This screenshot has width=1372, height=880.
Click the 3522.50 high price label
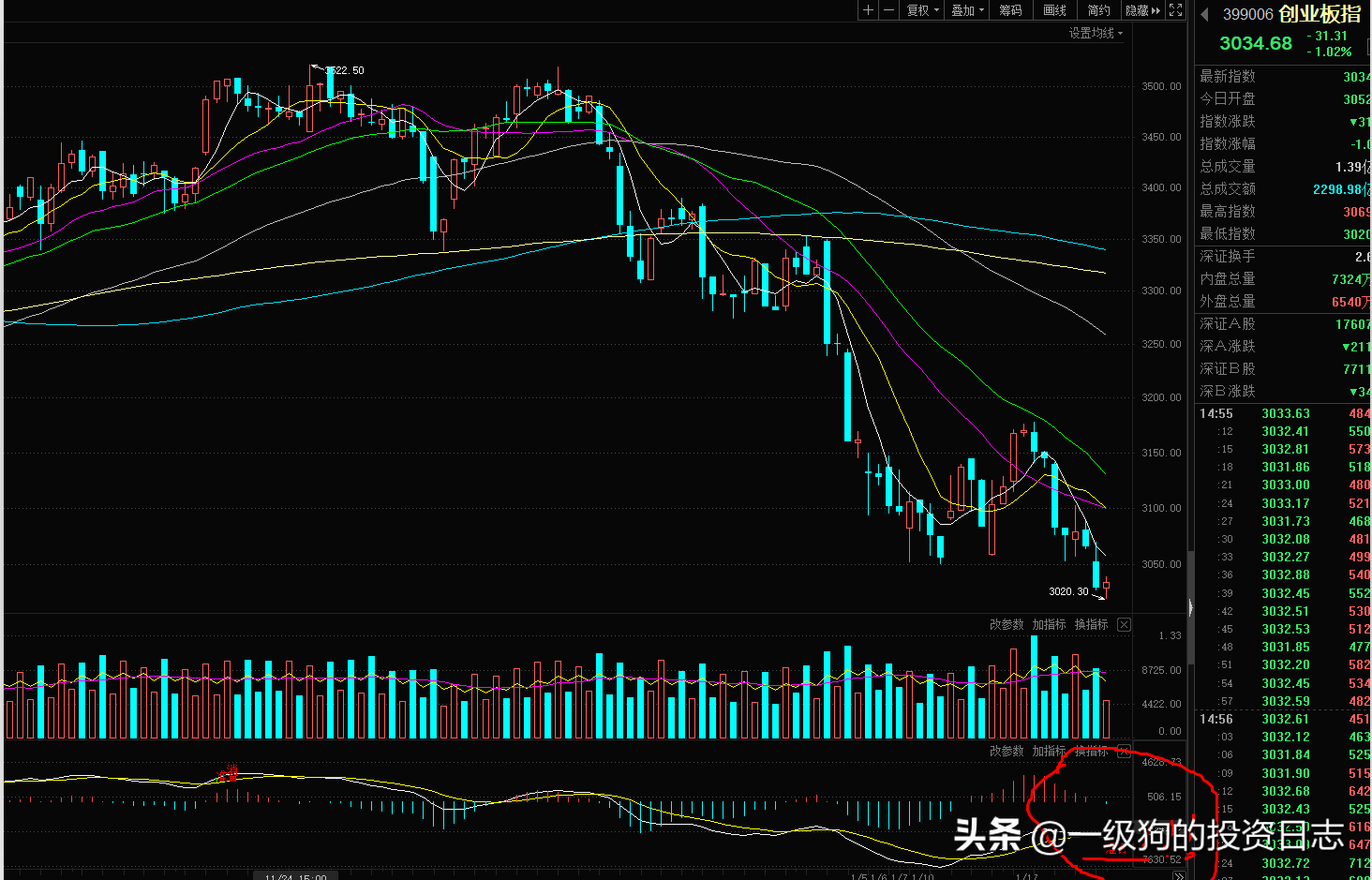[345, 70]
